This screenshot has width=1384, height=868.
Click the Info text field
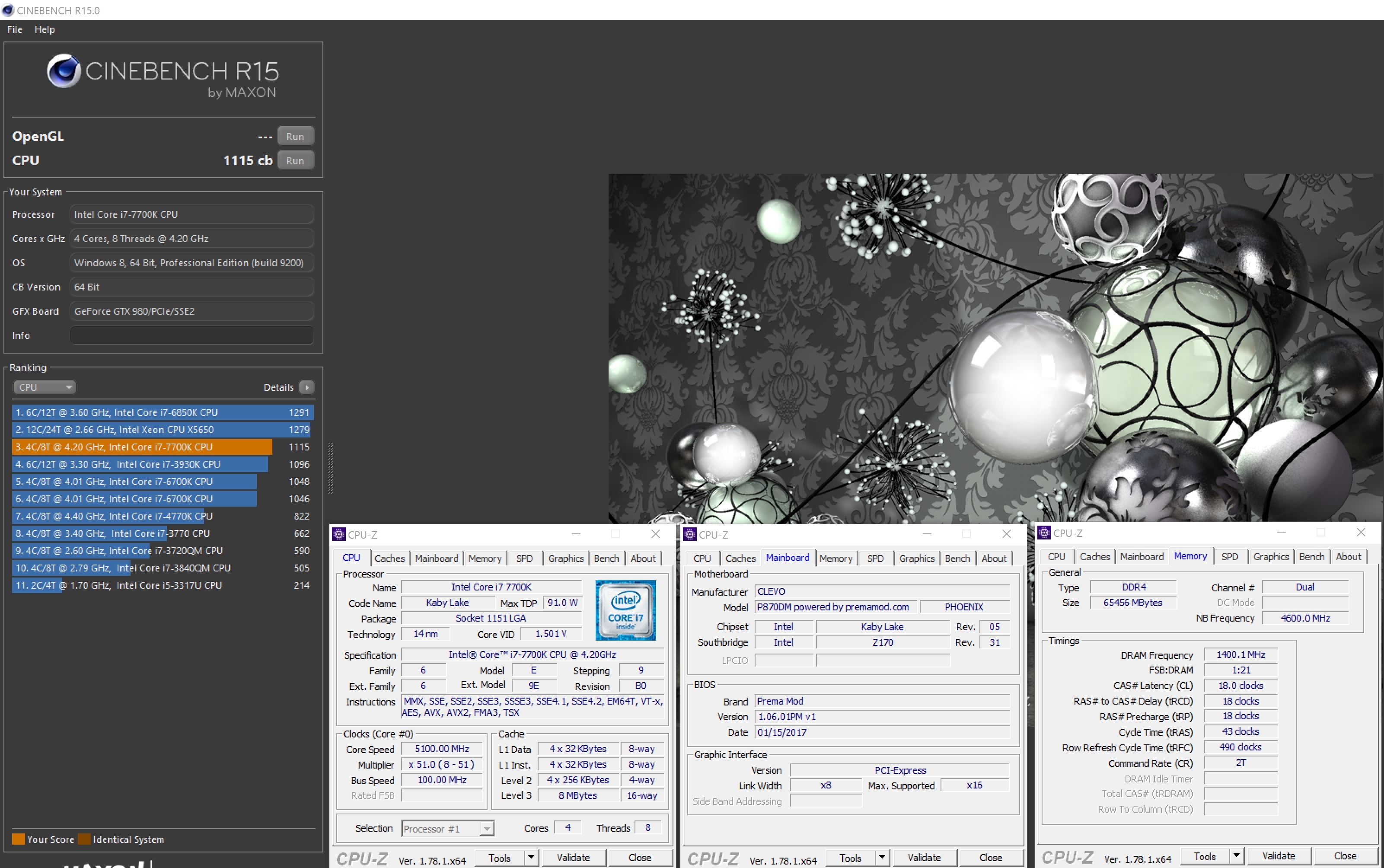click(x=191, y=335)
